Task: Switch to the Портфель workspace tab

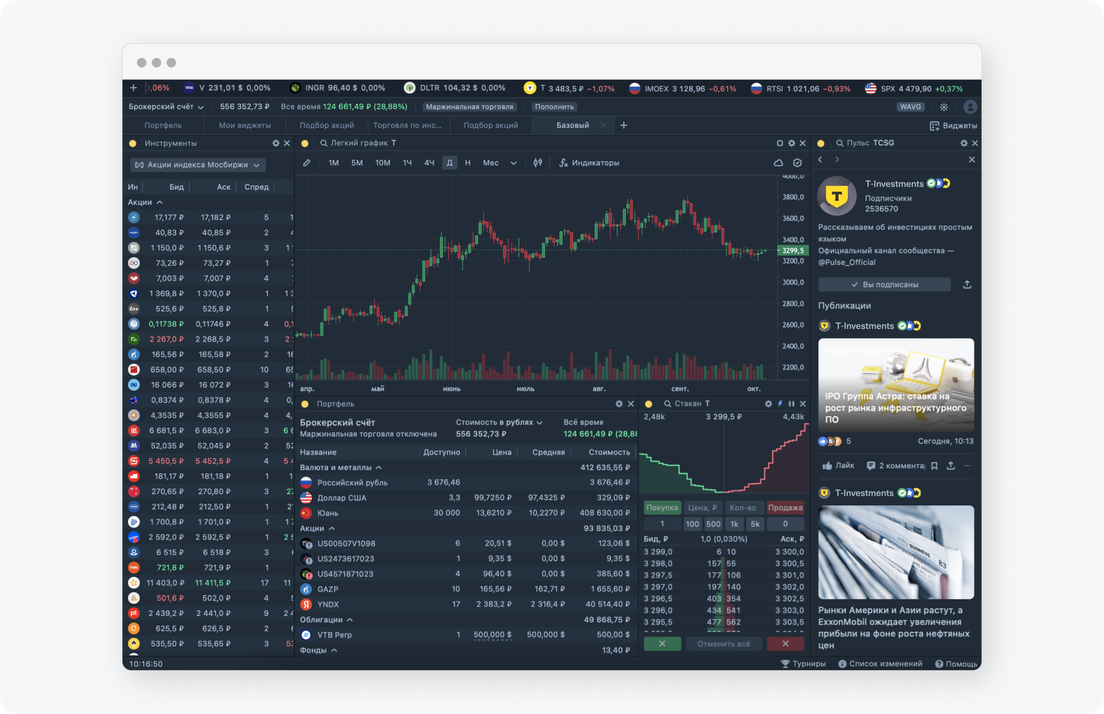Action: [x=163, y=125]
